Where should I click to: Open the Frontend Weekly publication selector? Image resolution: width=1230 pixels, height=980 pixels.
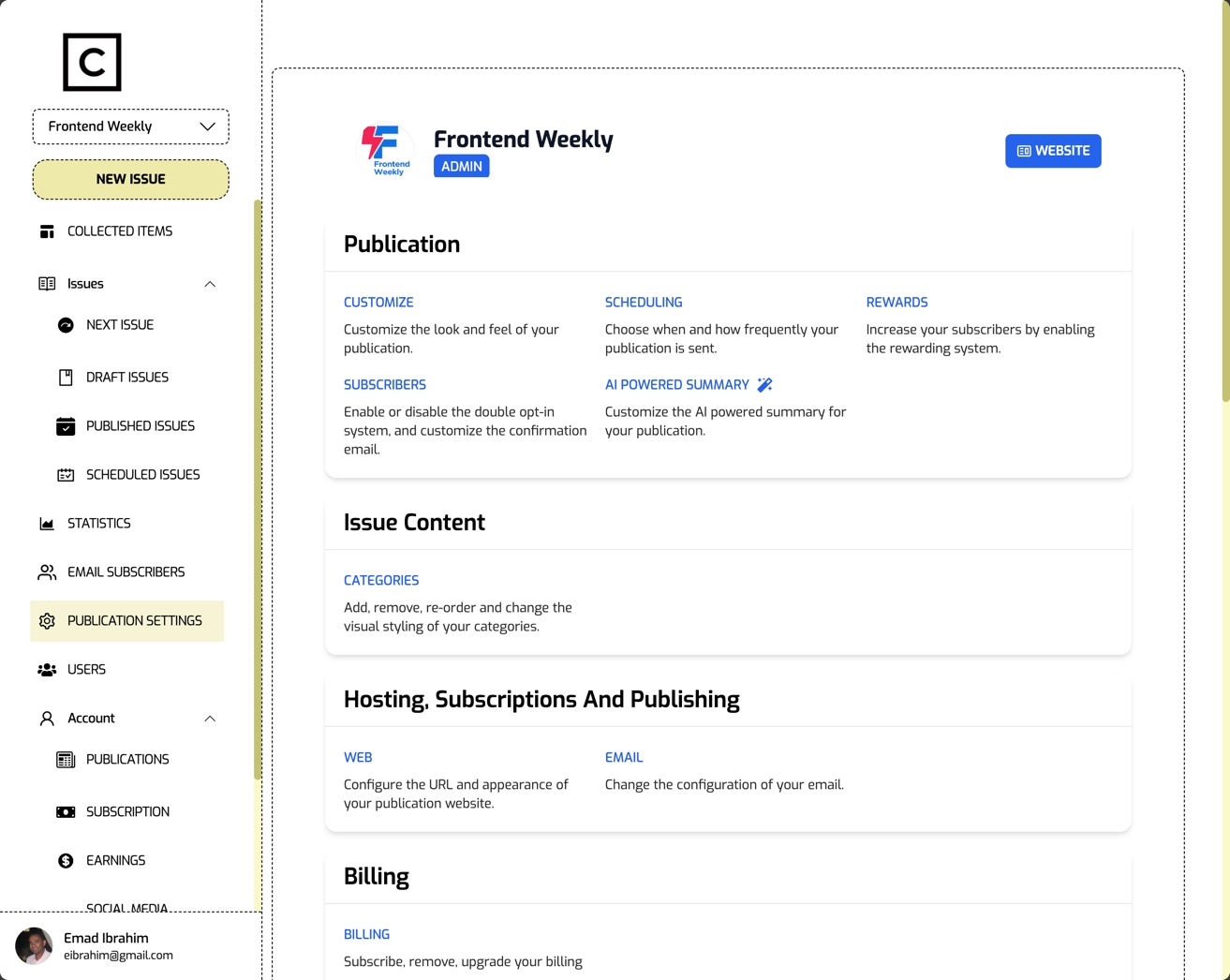[130, 126]
